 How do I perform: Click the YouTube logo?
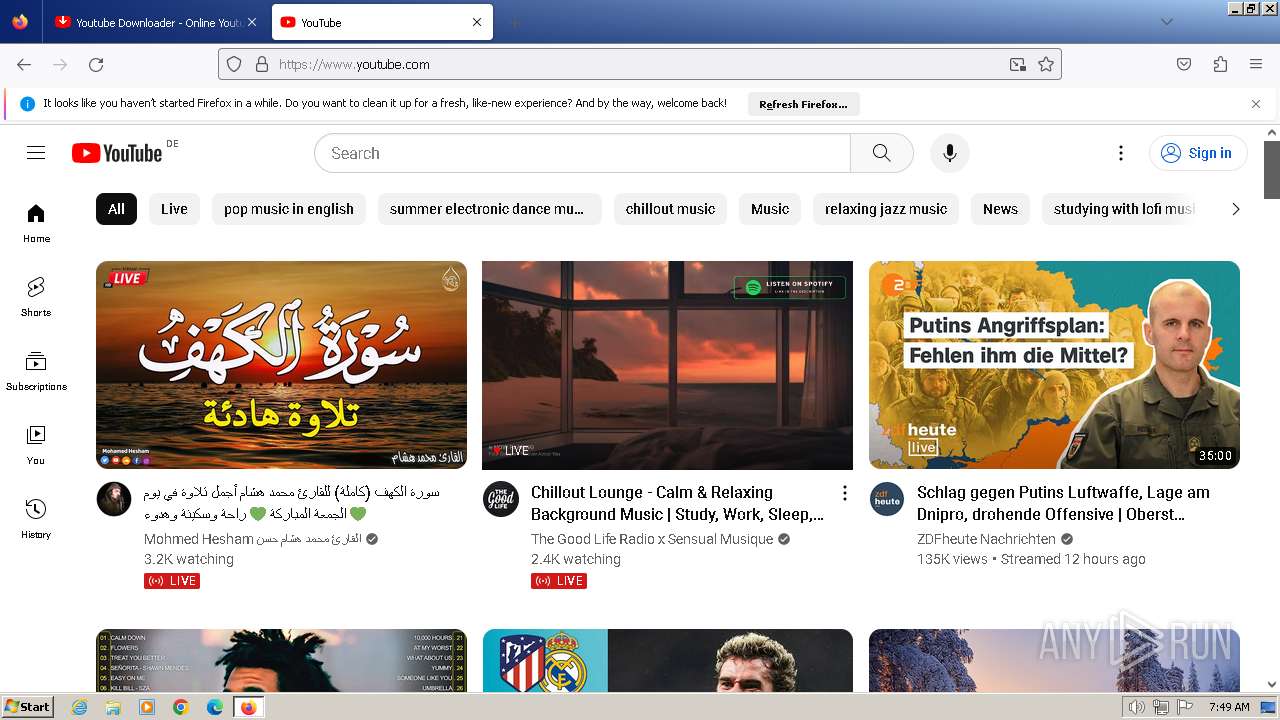coord(117,153)
